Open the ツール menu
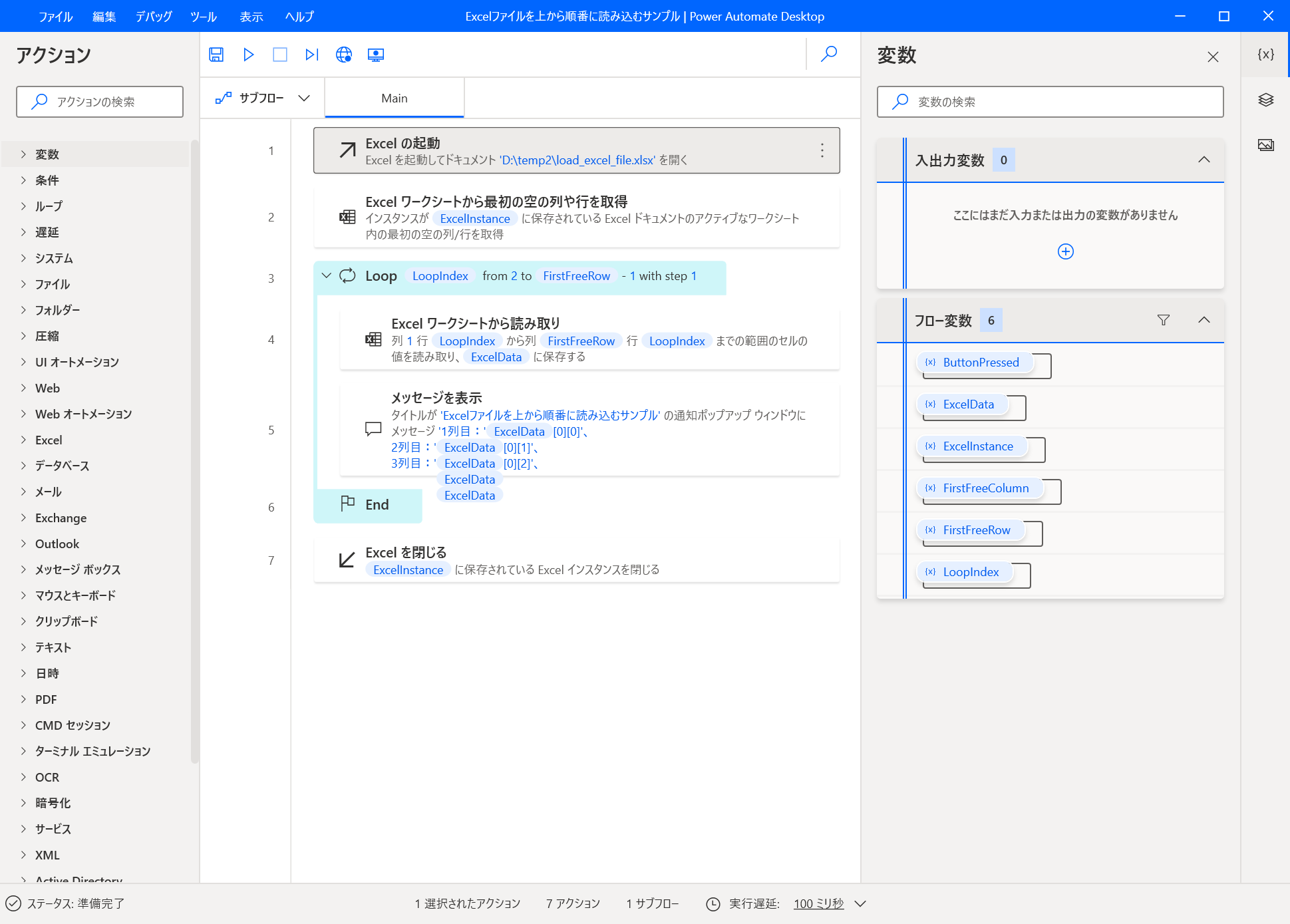 pyautogui.click(x=203, y=17)
